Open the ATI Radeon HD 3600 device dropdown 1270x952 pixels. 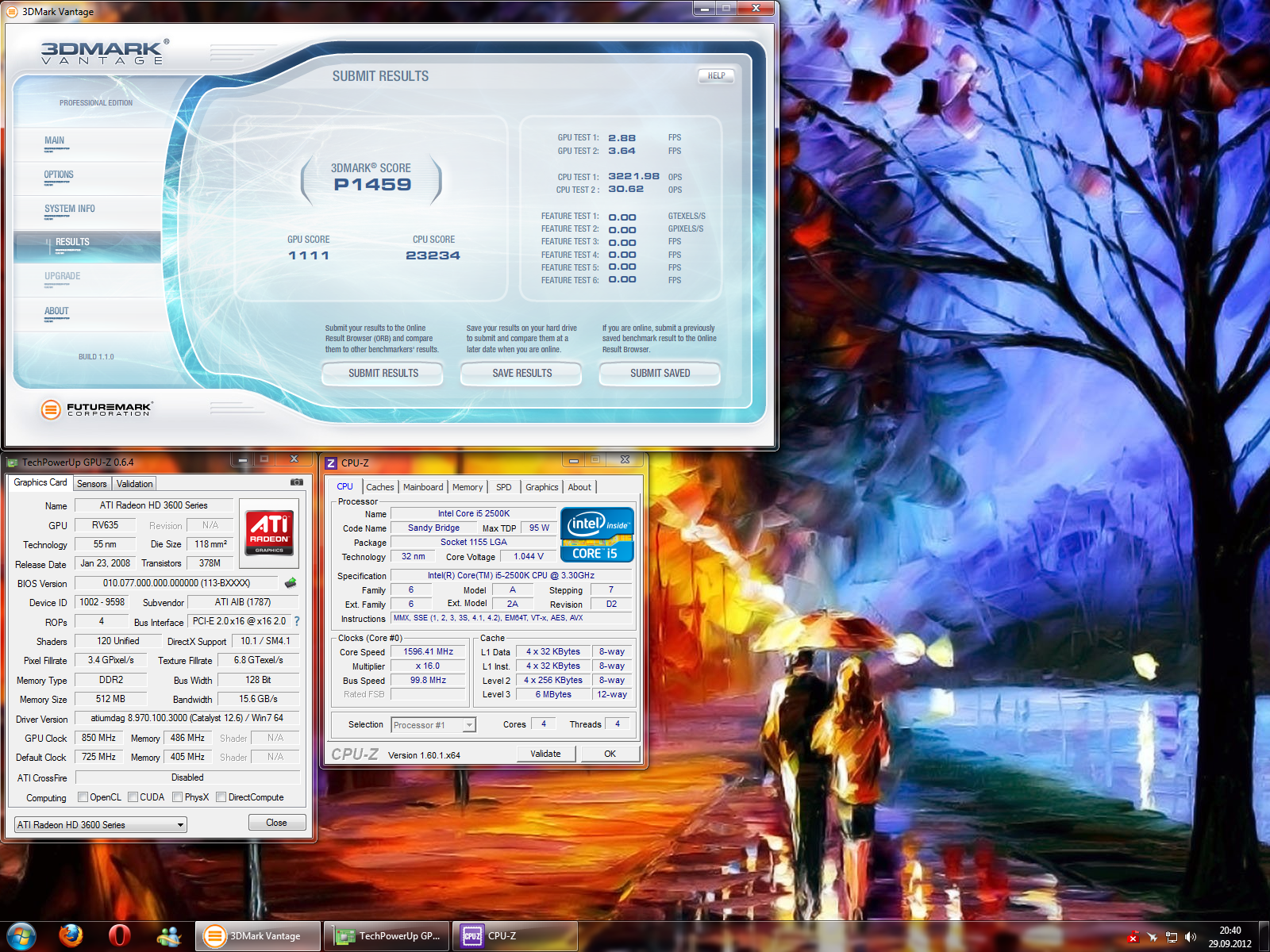(101, 825)
